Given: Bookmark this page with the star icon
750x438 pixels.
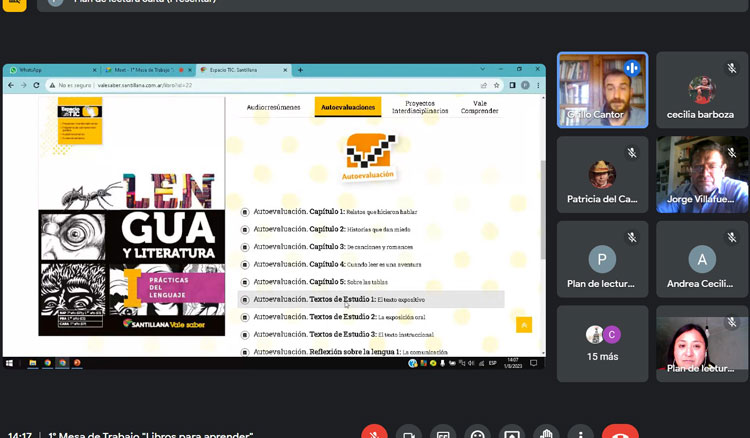Looking at the screenshot, I should click(496, 85).
